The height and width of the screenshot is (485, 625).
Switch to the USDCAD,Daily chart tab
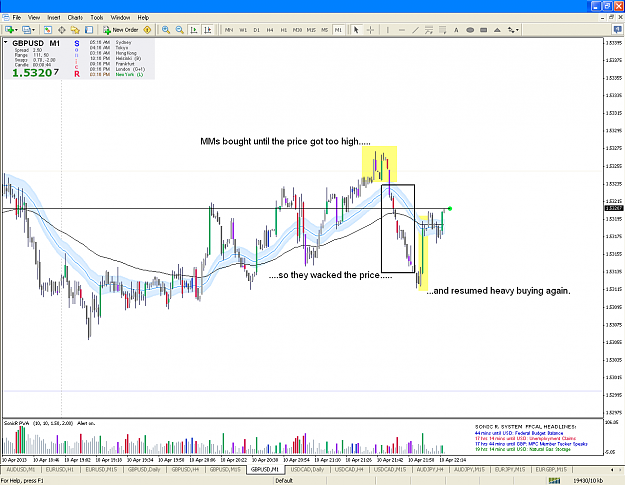click(x=307, y=469)
